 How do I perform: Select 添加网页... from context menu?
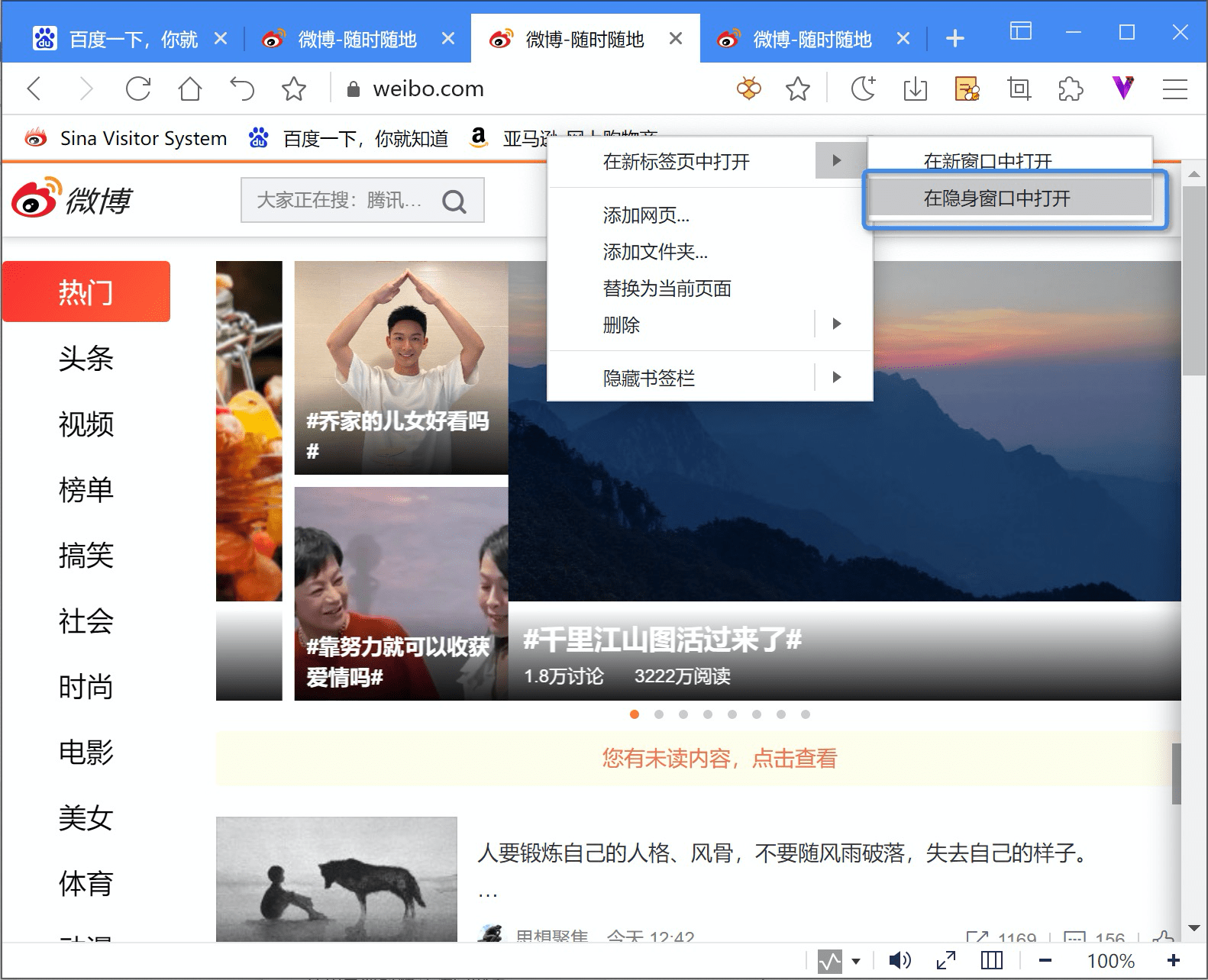[x=710, y=215]
